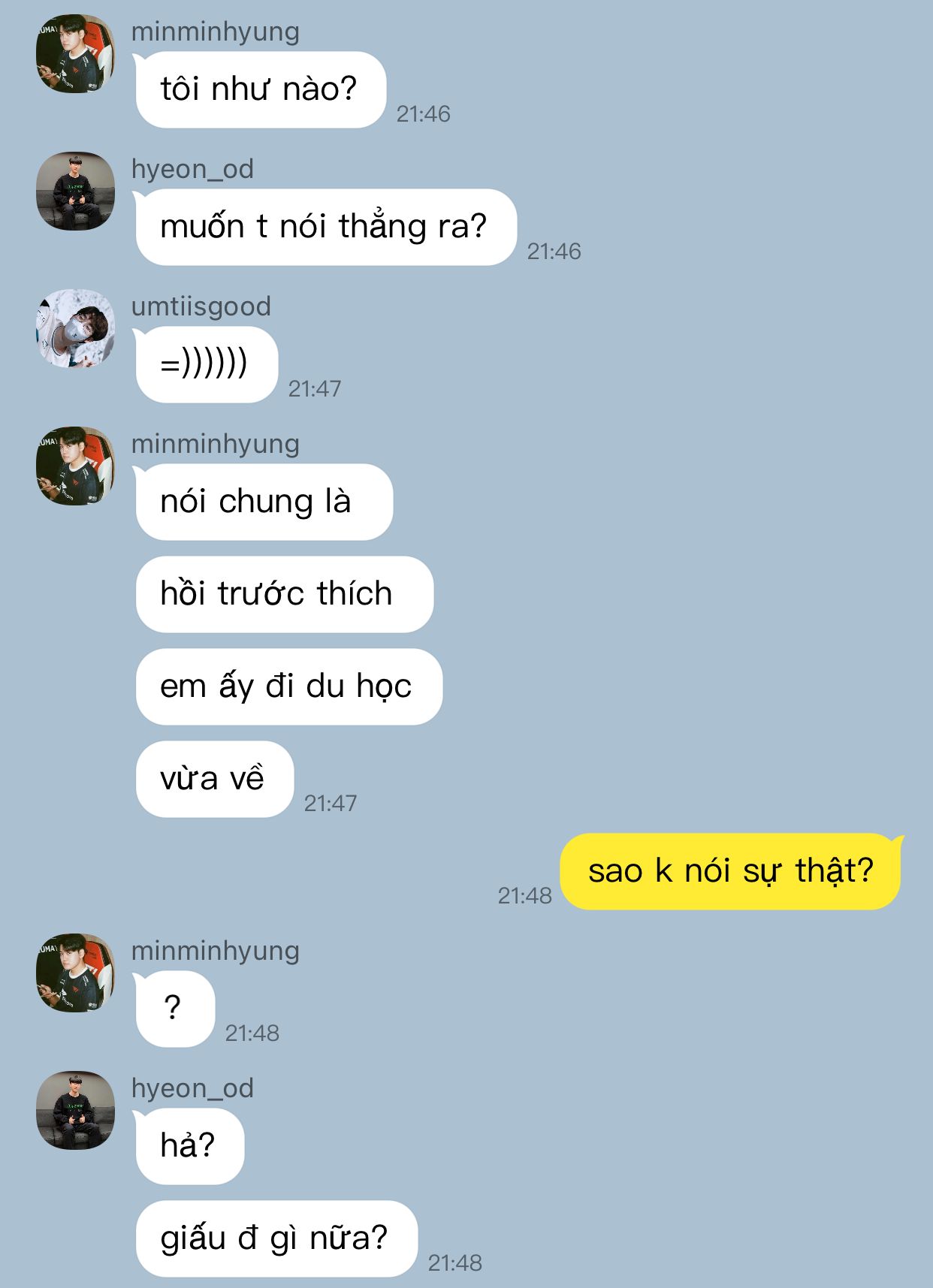Open hyeon_od's avatar beside "hả?"
The width and height of the screenshot is (933, 1288).
tap(75, 1110)
